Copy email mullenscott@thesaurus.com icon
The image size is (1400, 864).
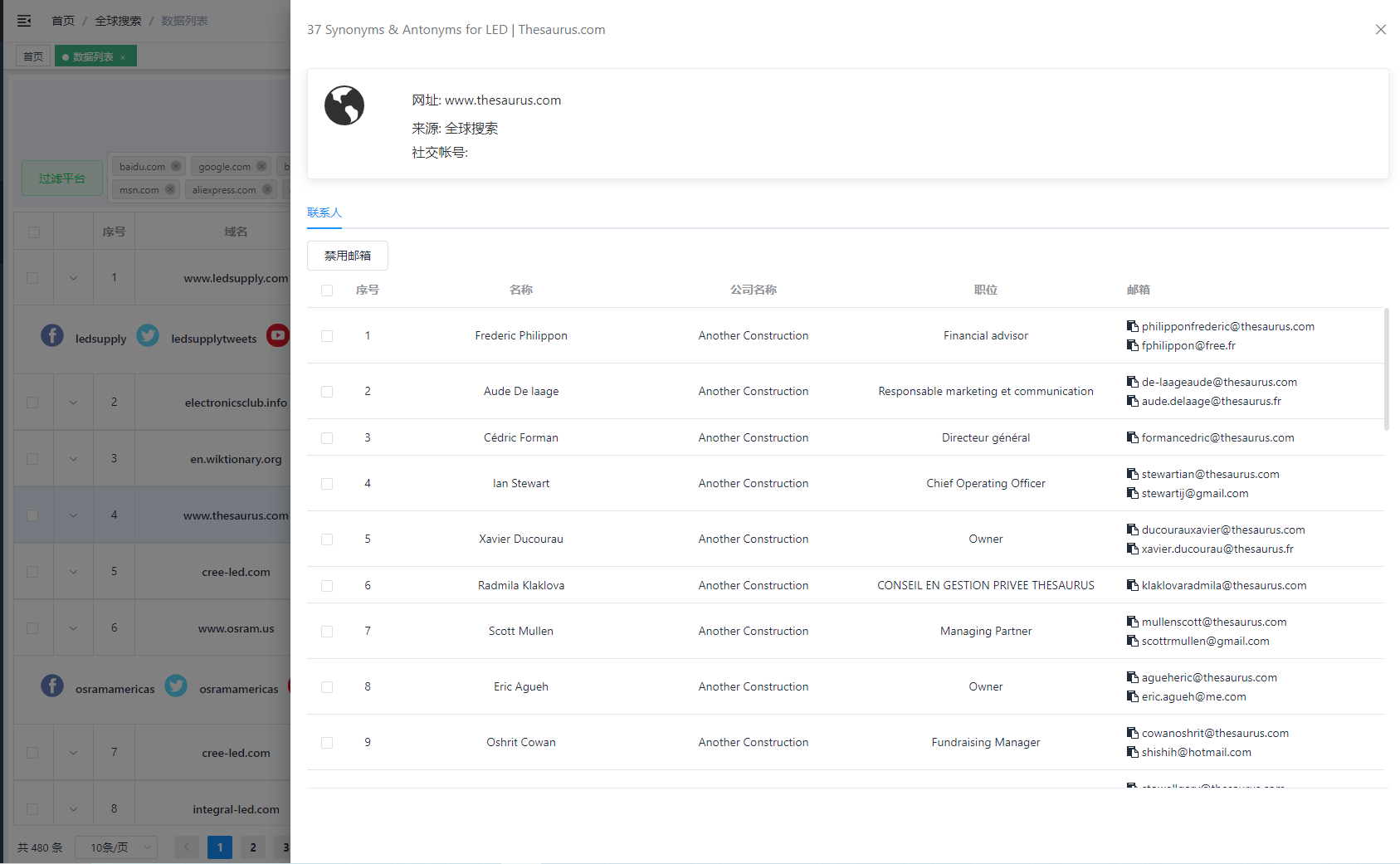coord(1133,622)
